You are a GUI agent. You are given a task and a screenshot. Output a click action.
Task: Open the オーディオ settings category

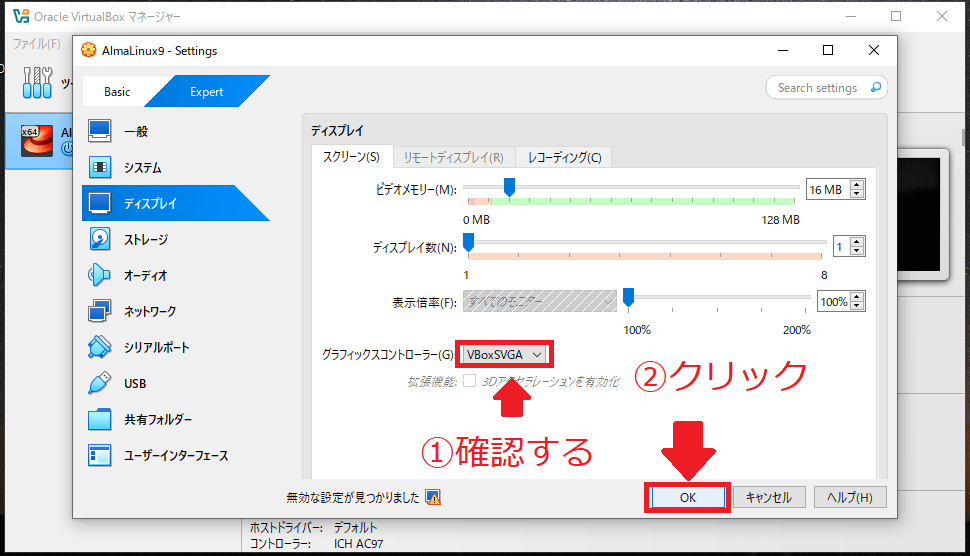175,275
